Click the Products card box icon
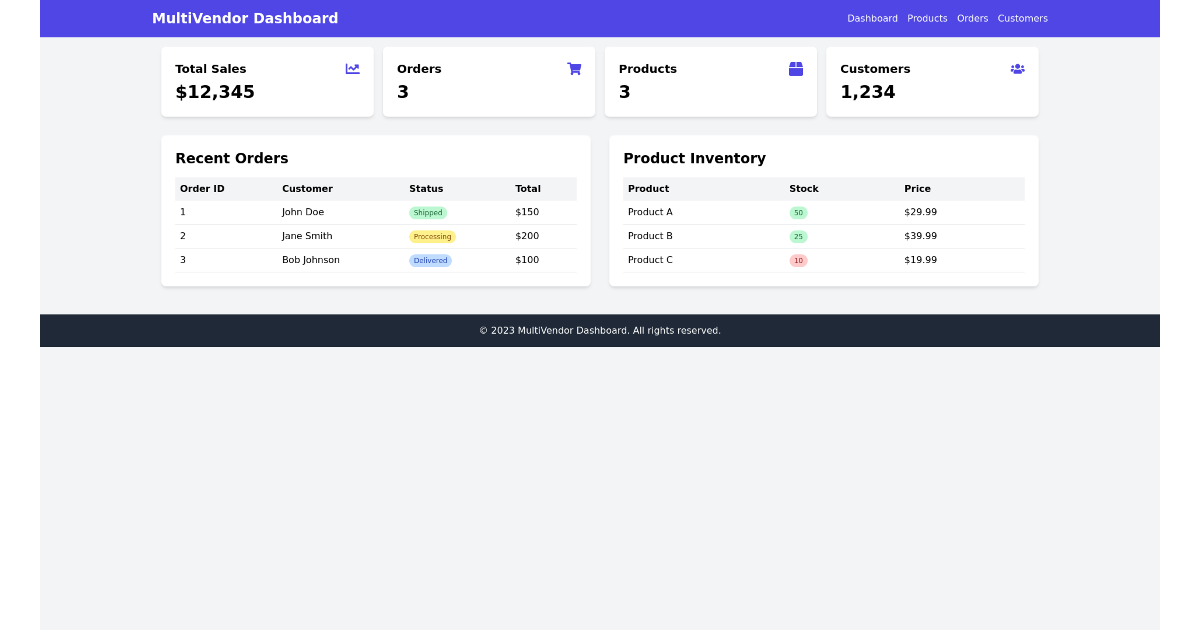 coord(796,69)
